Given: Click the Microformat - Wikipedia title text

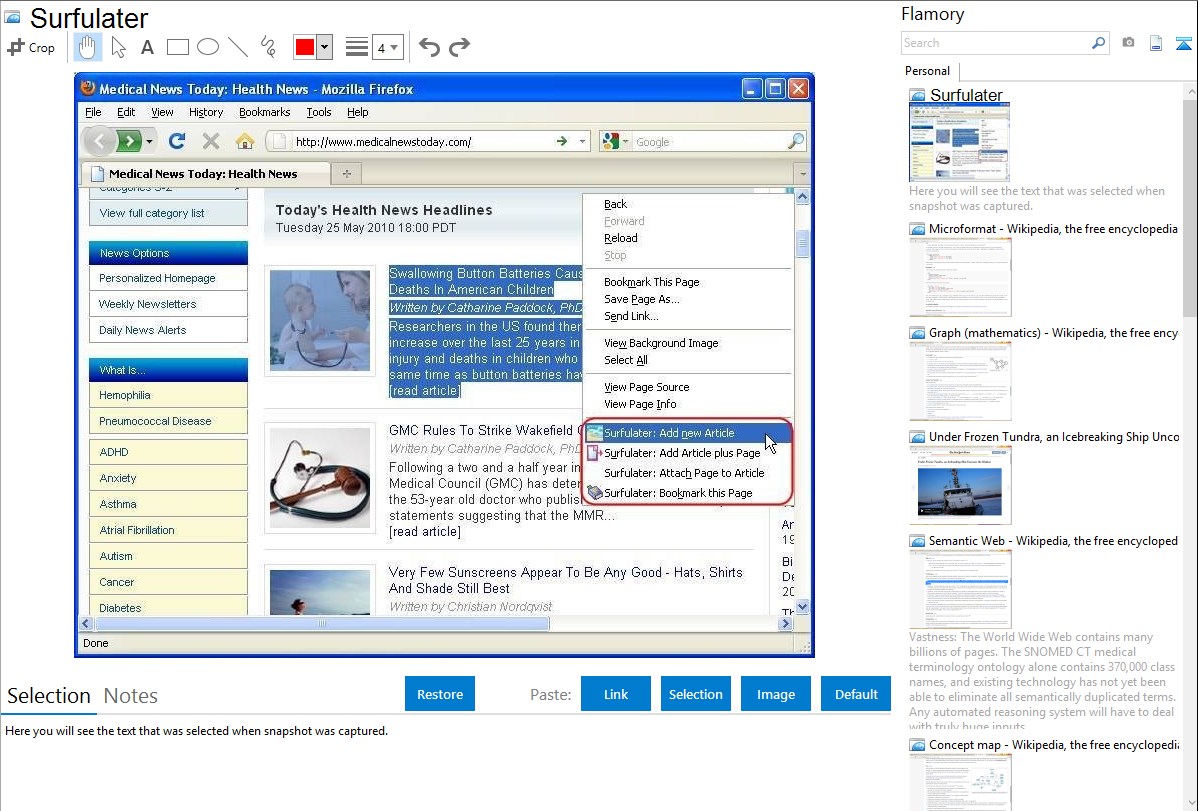Looking at the screenshot, I should tap(1053, 229).
